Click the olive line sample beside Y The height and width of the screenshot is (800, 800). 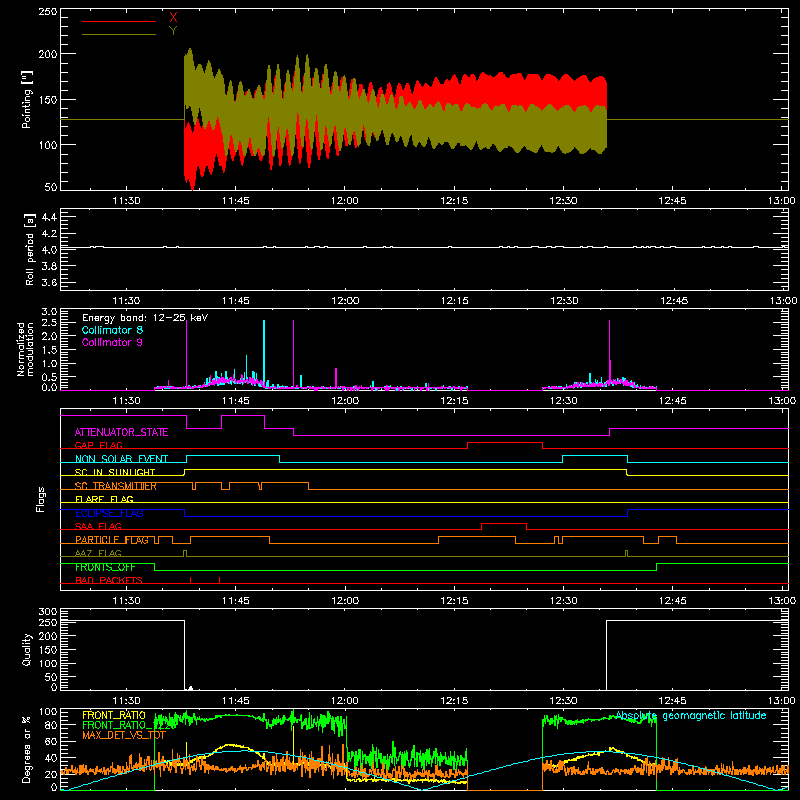point(119,34)
